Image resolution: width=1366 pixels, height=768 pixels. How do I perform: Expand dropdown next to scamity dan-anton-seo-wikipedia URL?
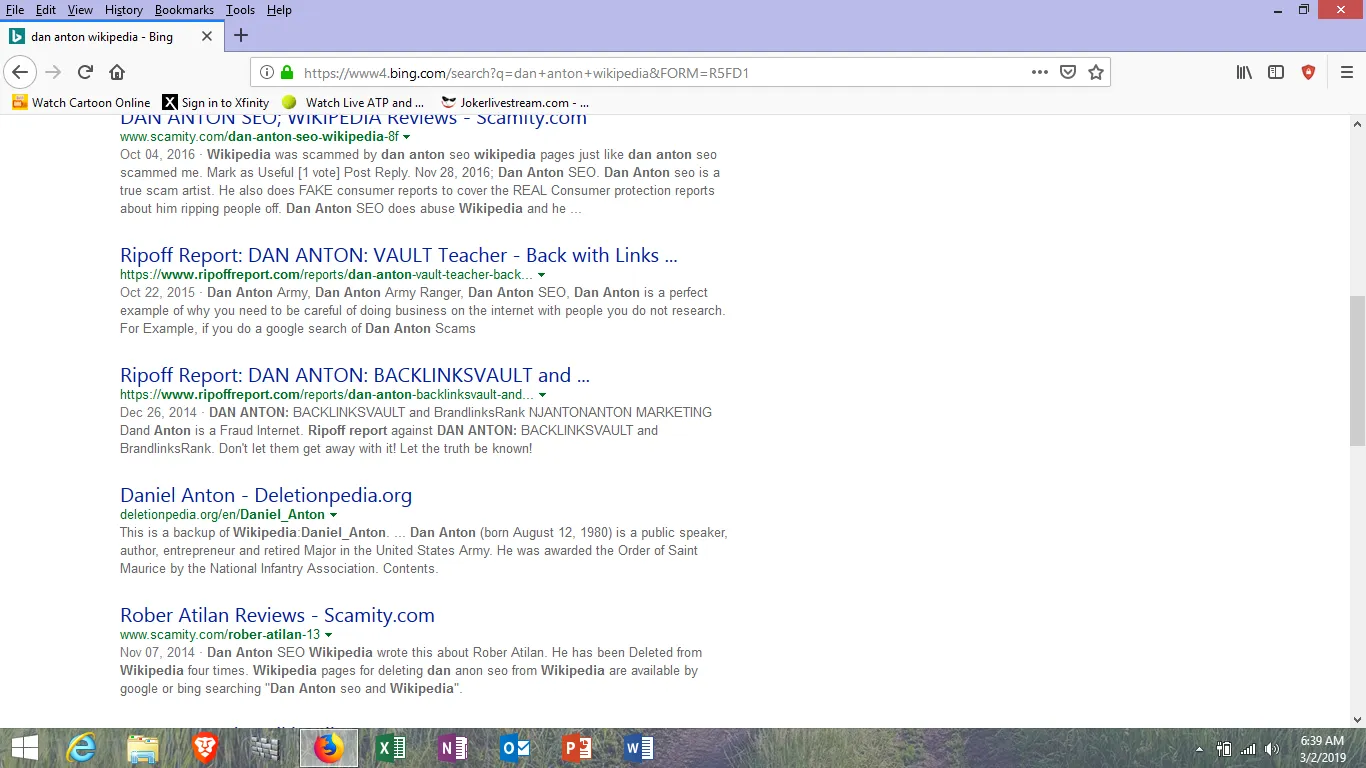(407, 137)
